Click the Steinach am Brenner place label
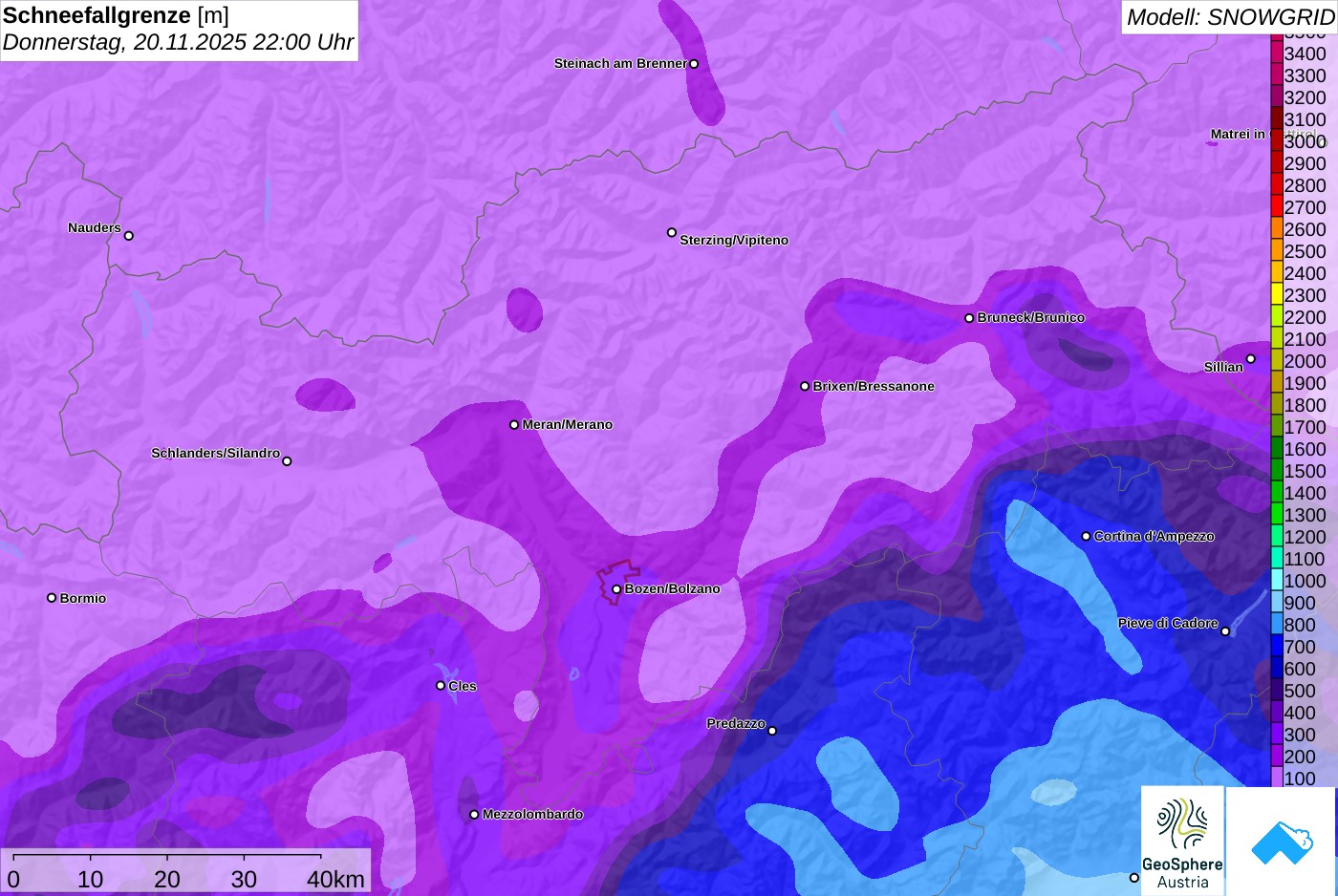 620,63
